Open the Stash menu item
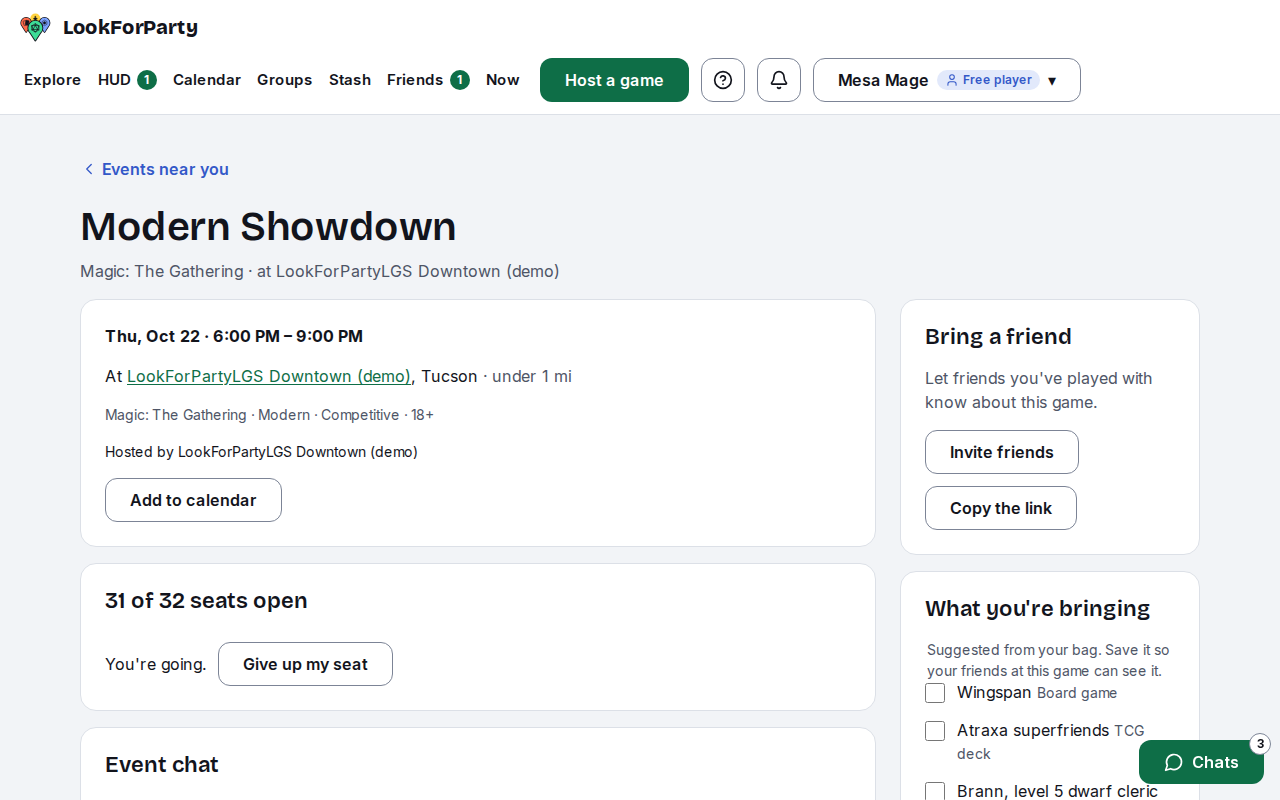 click(x=350, y=80)
